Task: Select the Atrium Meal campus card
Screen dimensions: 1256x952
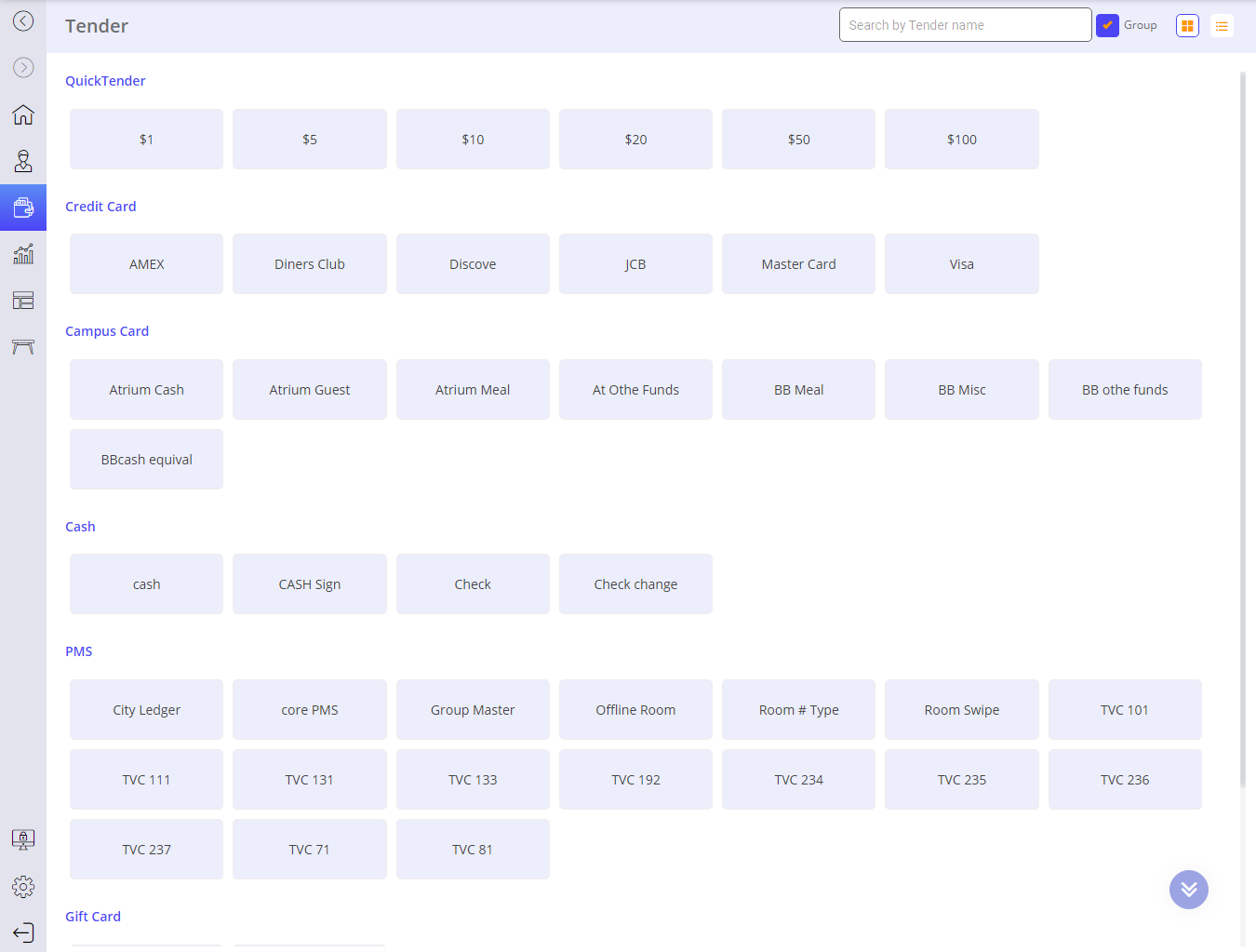Action: tap(473, 389)
